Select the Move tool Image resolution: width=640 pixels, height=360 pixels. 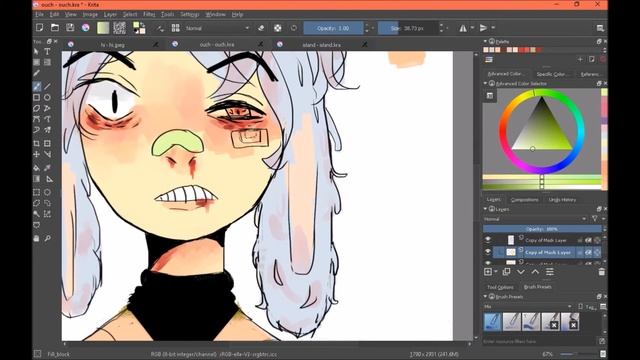coord(36,154)
